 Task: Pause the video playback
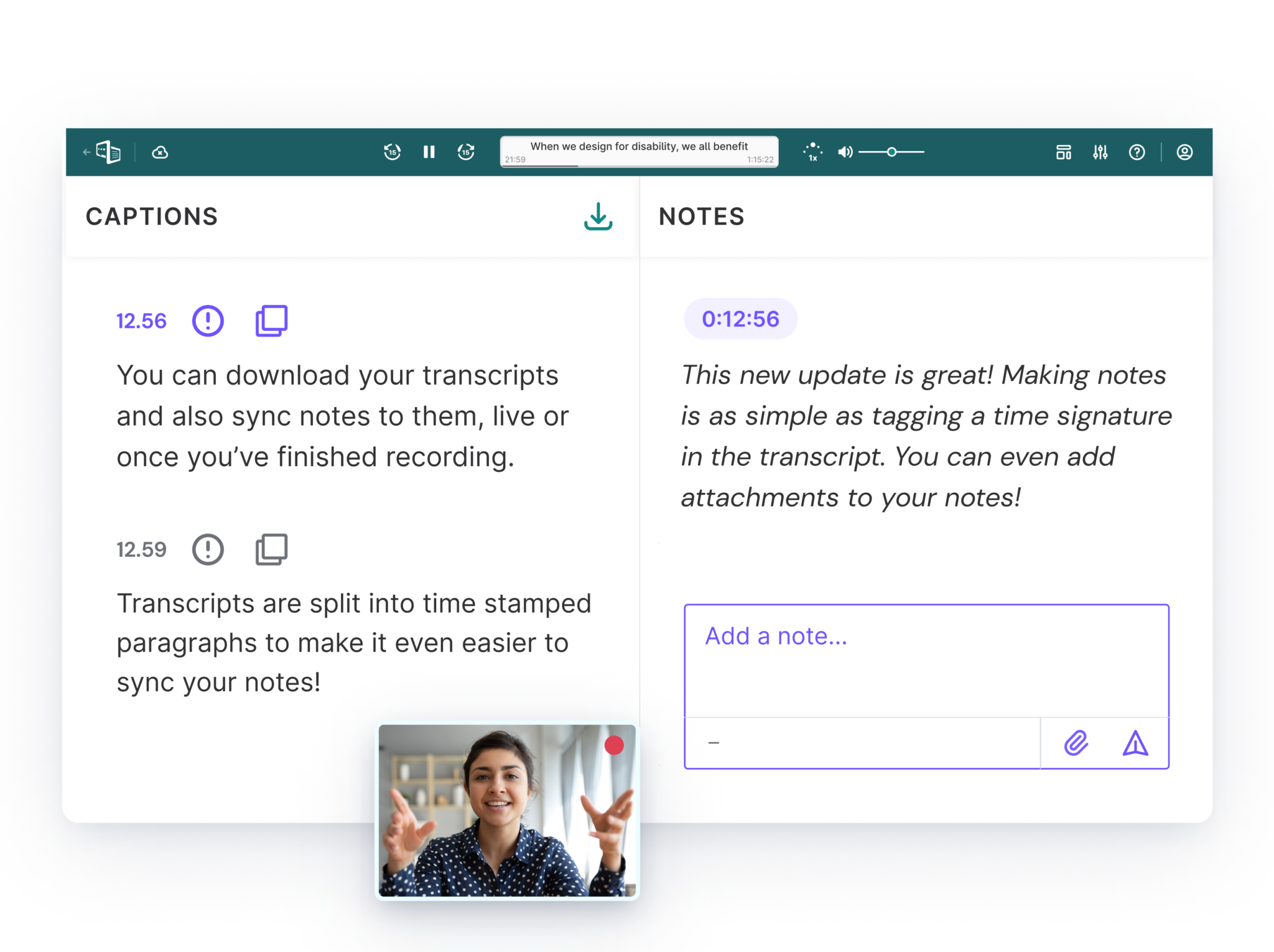(428, 152)
